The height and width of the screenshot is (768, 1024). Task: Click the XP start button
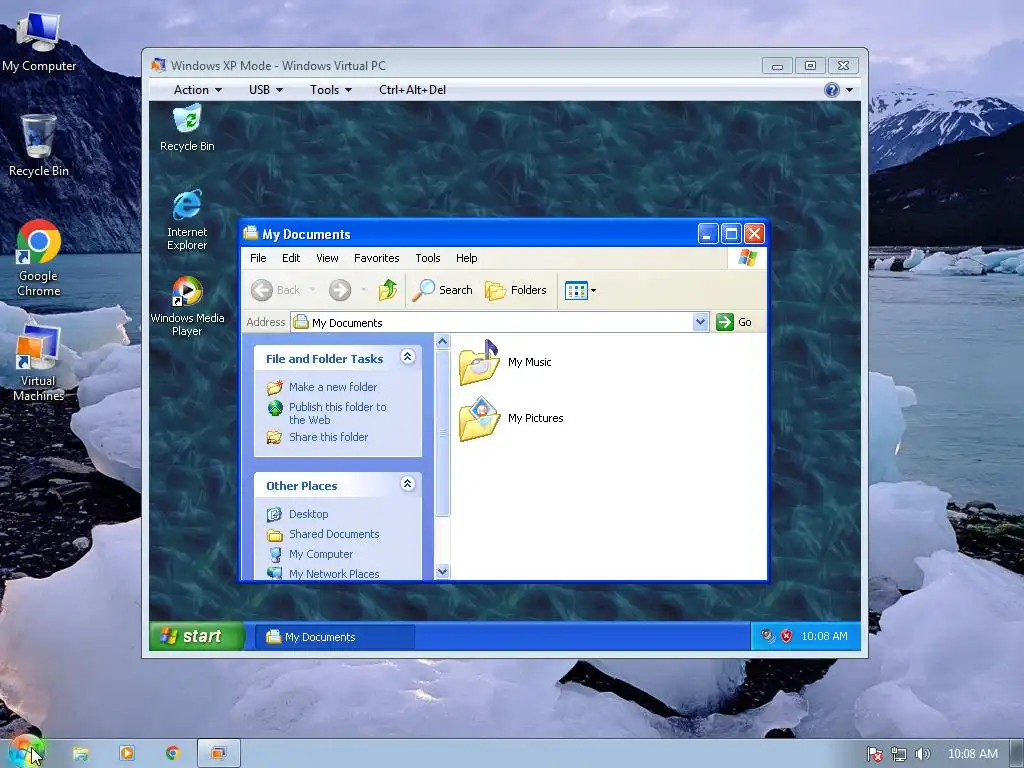click(x=197, y=635)
